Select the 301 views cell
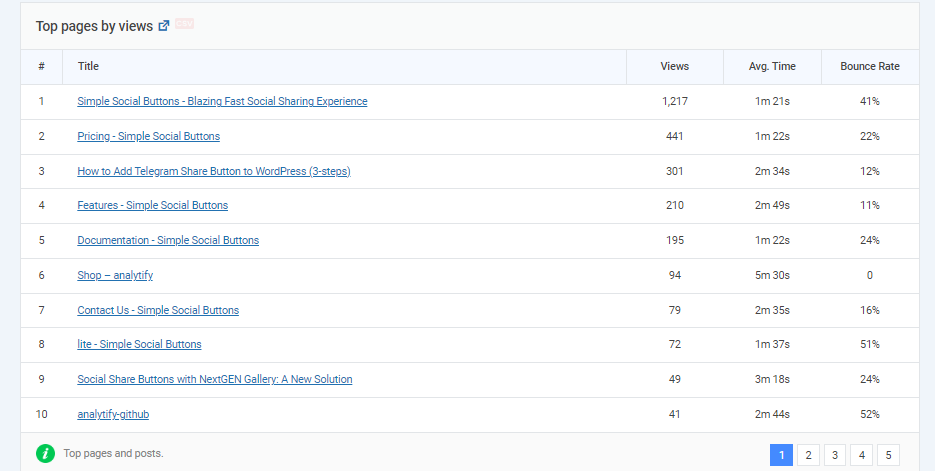 675,171
